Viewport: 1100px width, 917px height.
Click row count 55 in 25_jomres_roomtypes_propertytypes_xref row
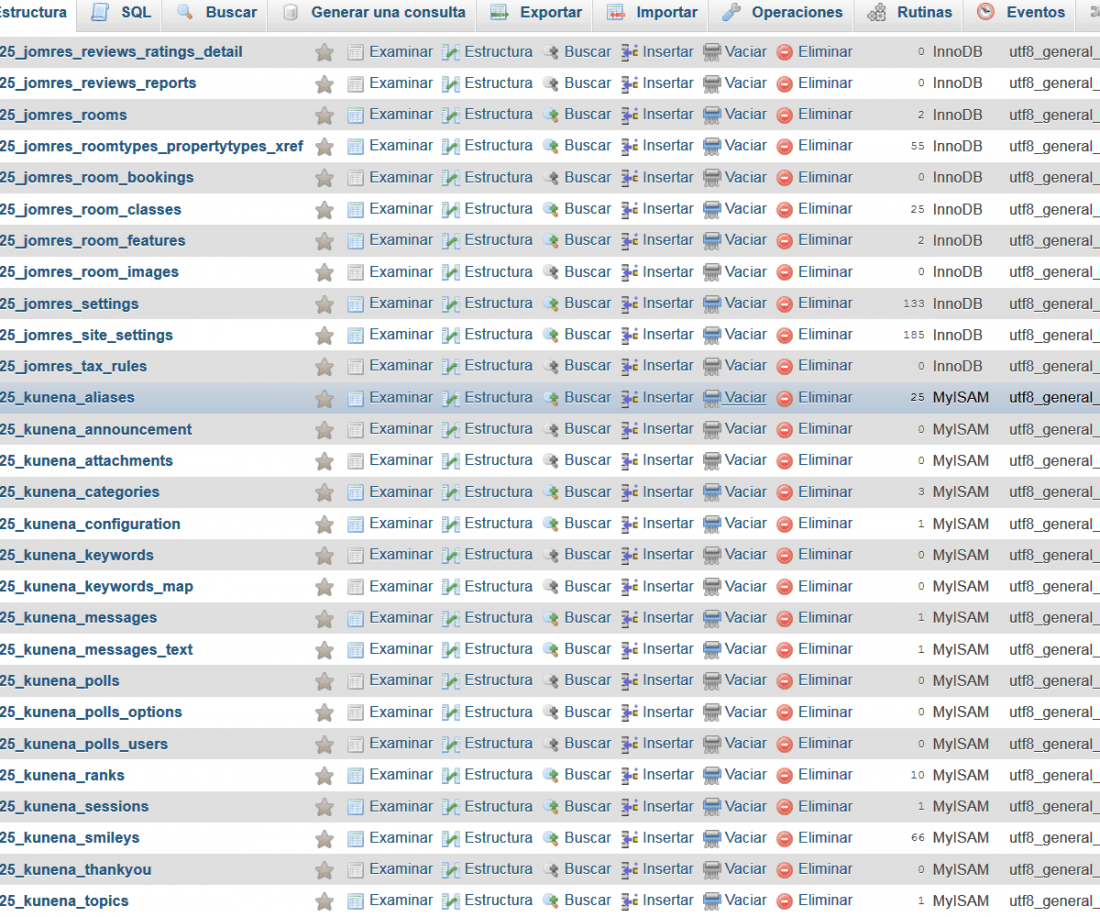918,147
